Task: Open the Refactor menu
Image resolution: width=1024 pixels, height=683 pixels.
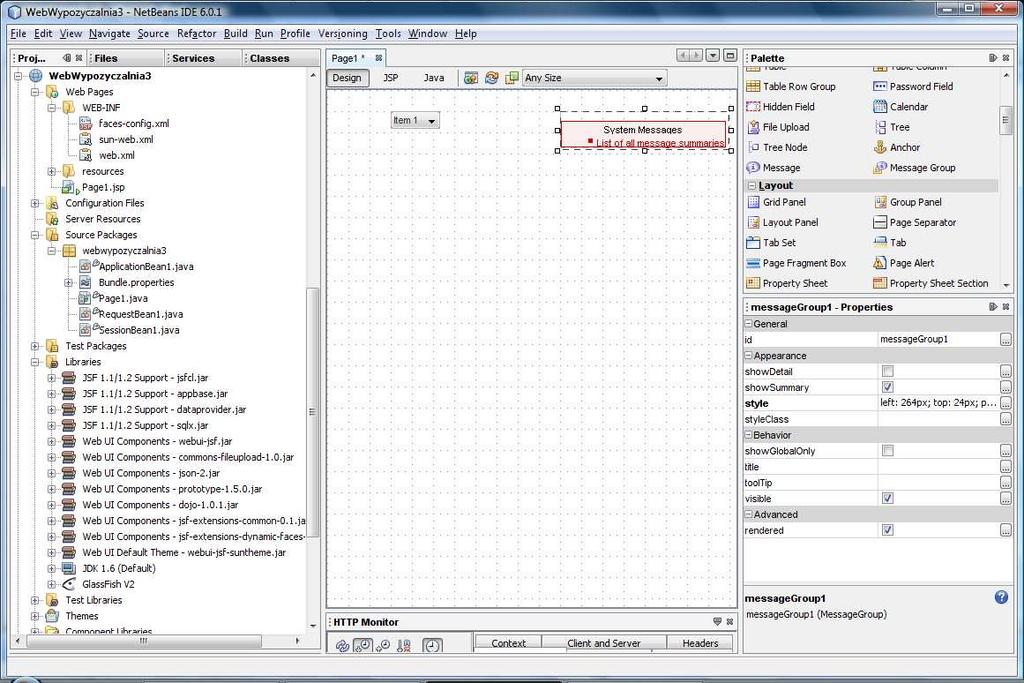Action: [197, 33]
